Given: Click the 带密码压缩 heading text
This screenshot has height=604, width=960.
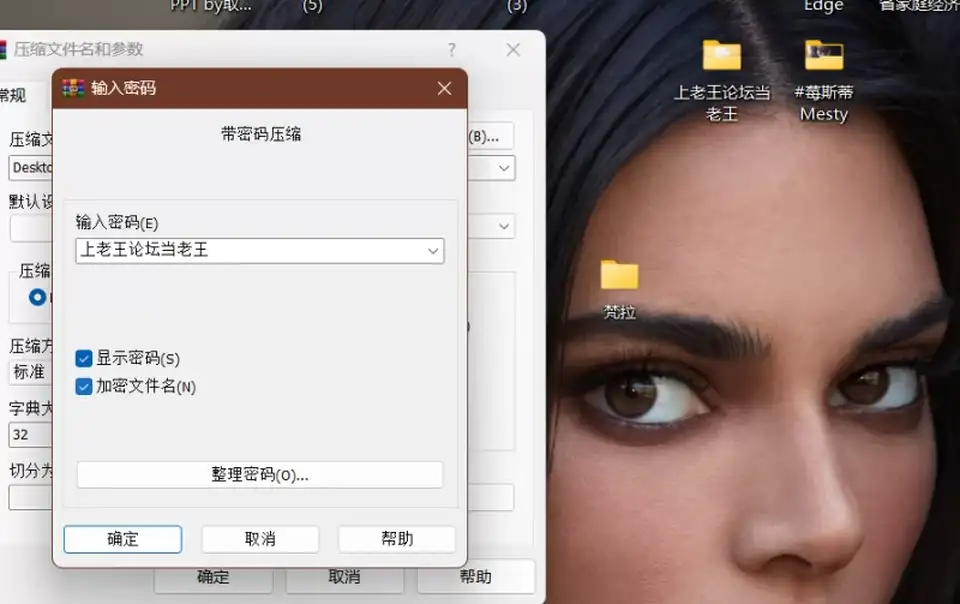Looking at the screenshot, I should (261, 134).
